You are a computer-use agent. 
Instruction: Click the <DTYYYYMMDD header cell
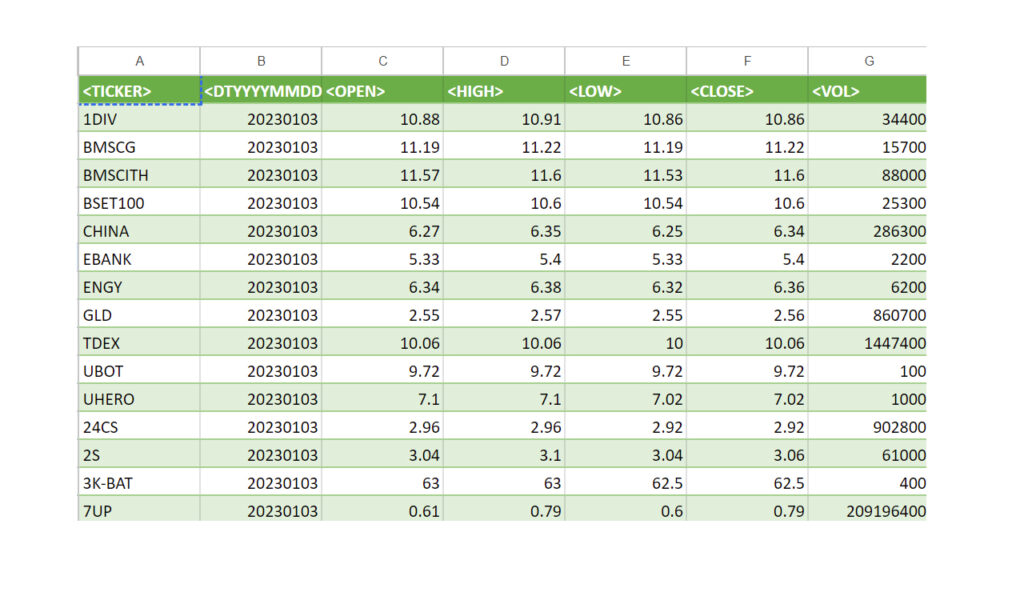coord(261,90)
